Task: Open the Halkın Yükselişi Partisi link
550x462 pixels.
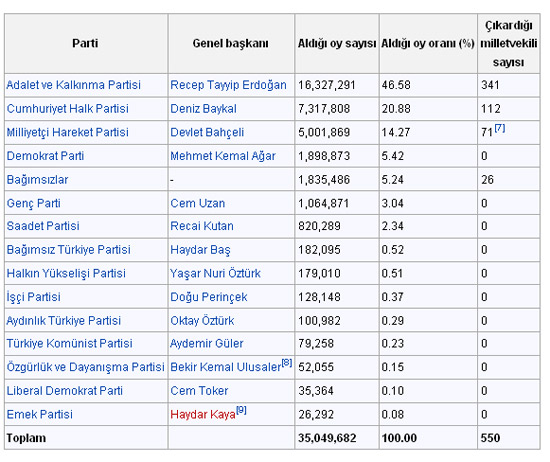Action: pos(66,274)
